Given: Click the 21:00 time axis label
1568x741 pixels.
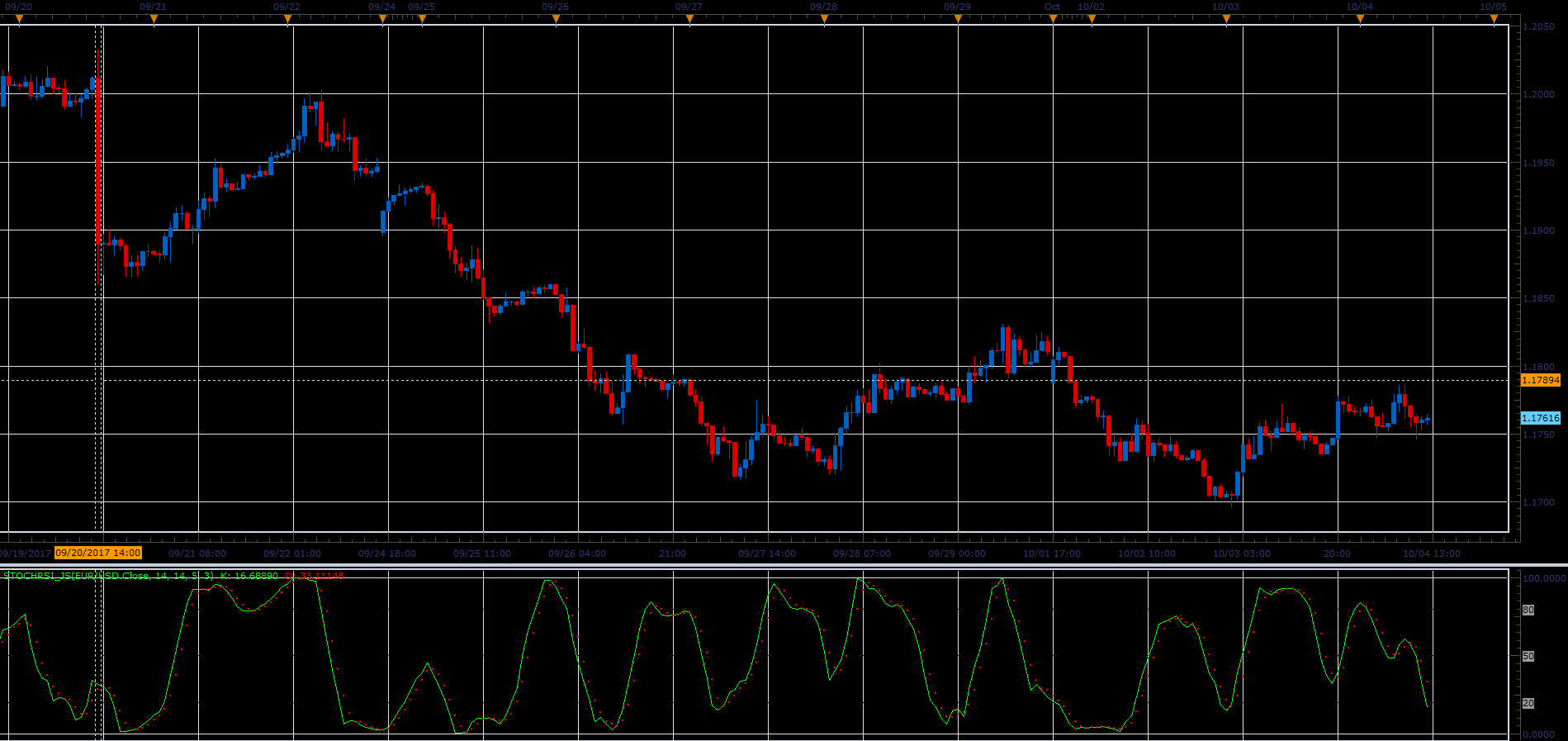Looking at the screenshot, I should coord(672,553).
